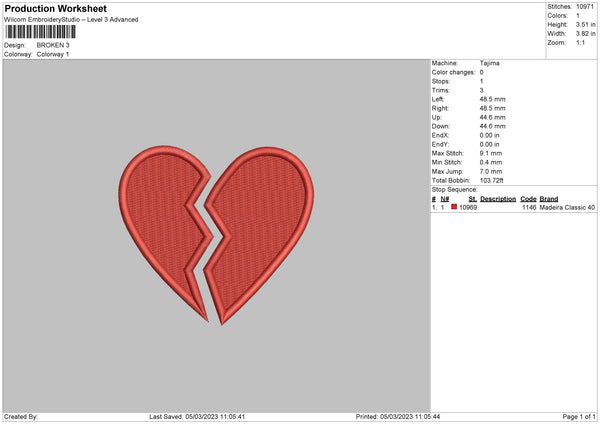Click the 'Left:' value '48.5 mm'
The height and width of the screenshot is (424, 600).
click(492, 99)
